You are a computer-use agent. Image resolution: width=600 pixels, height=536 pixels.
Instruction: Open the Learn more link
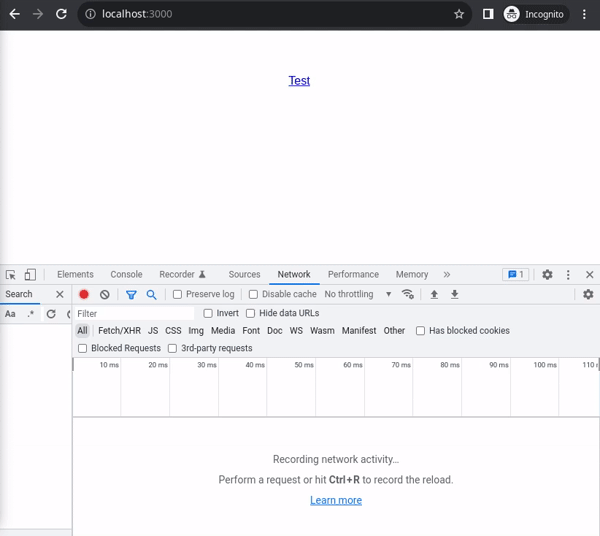coord(336,501)
